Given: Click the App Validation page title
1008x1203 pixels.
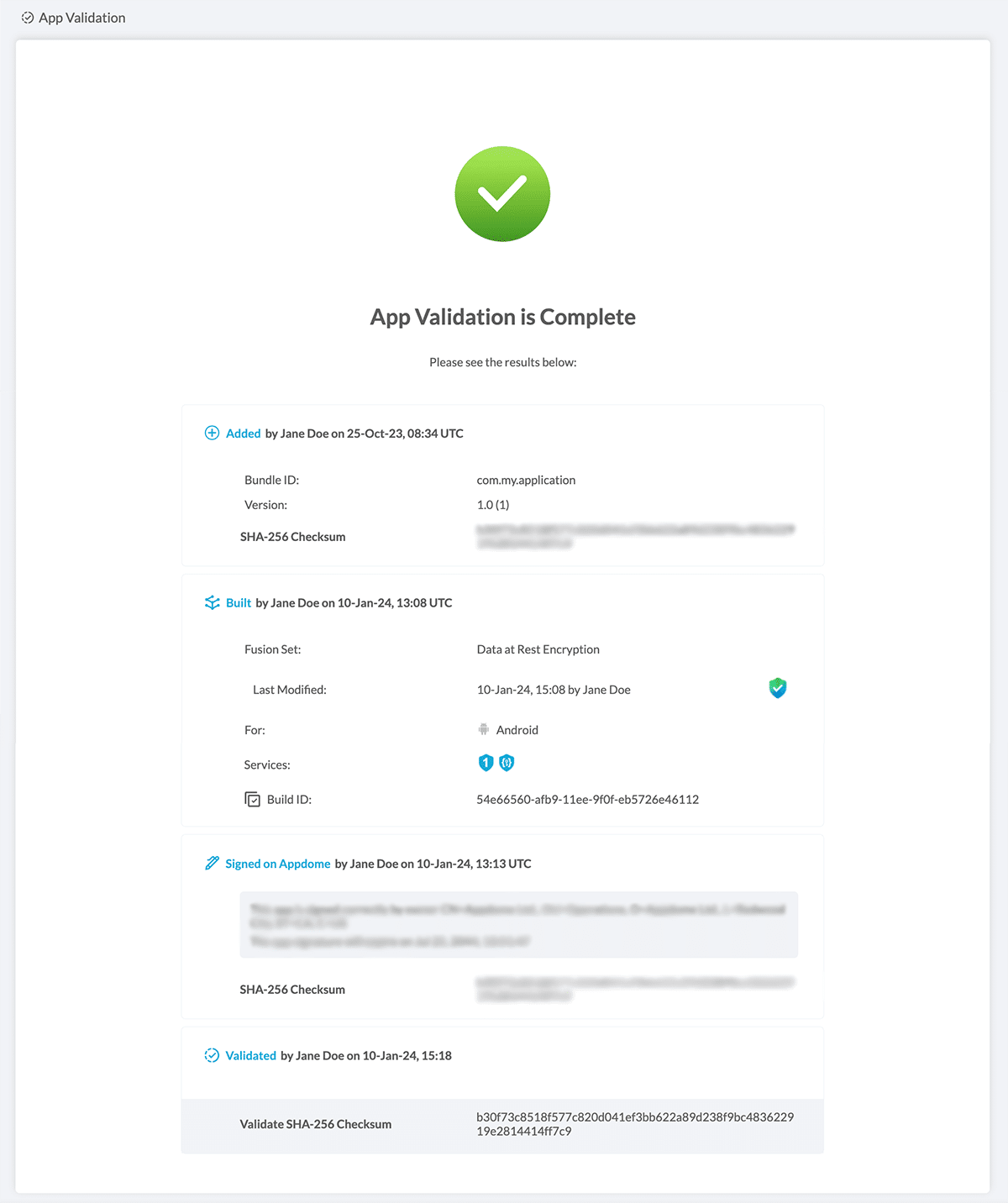Looking at the screenshot, I should [82, 18].
